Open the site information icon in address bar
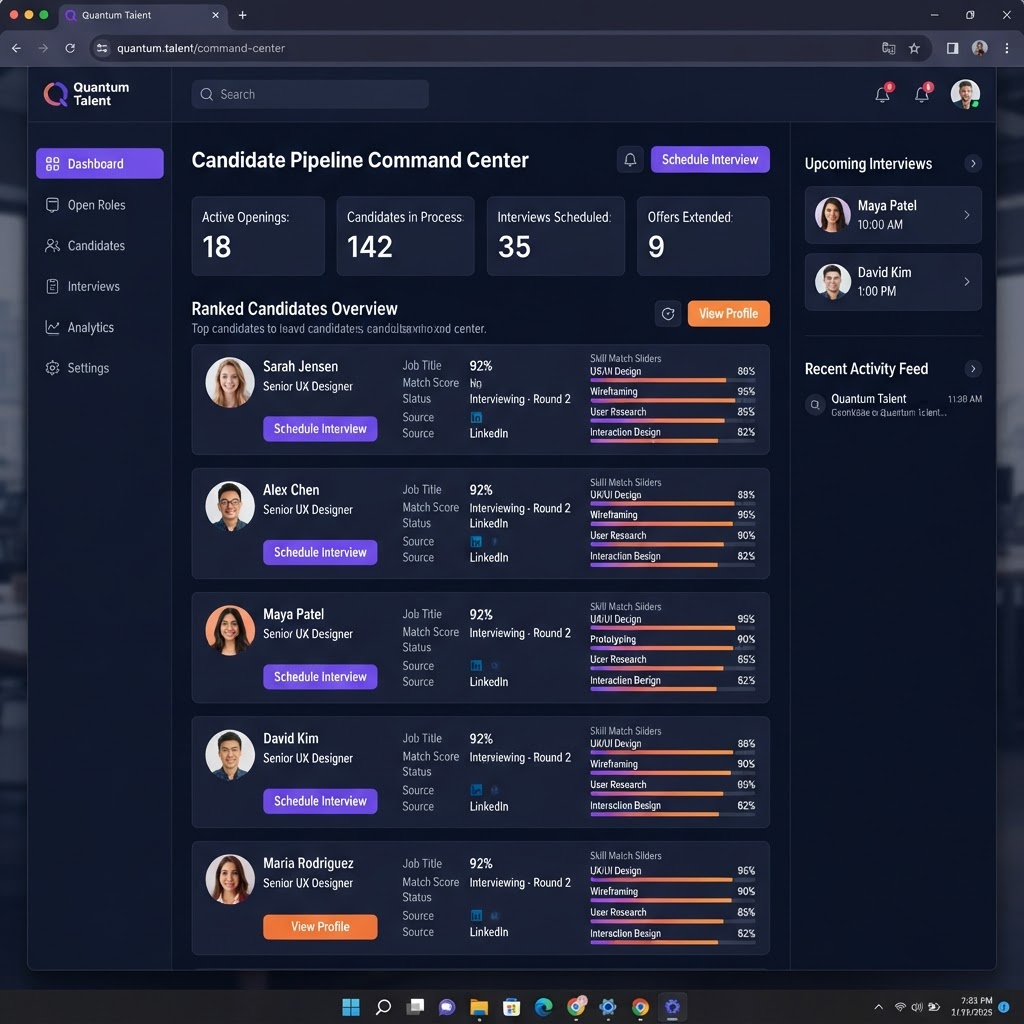This screenshot has height=1024, width=1024. (x=102, y=48)
